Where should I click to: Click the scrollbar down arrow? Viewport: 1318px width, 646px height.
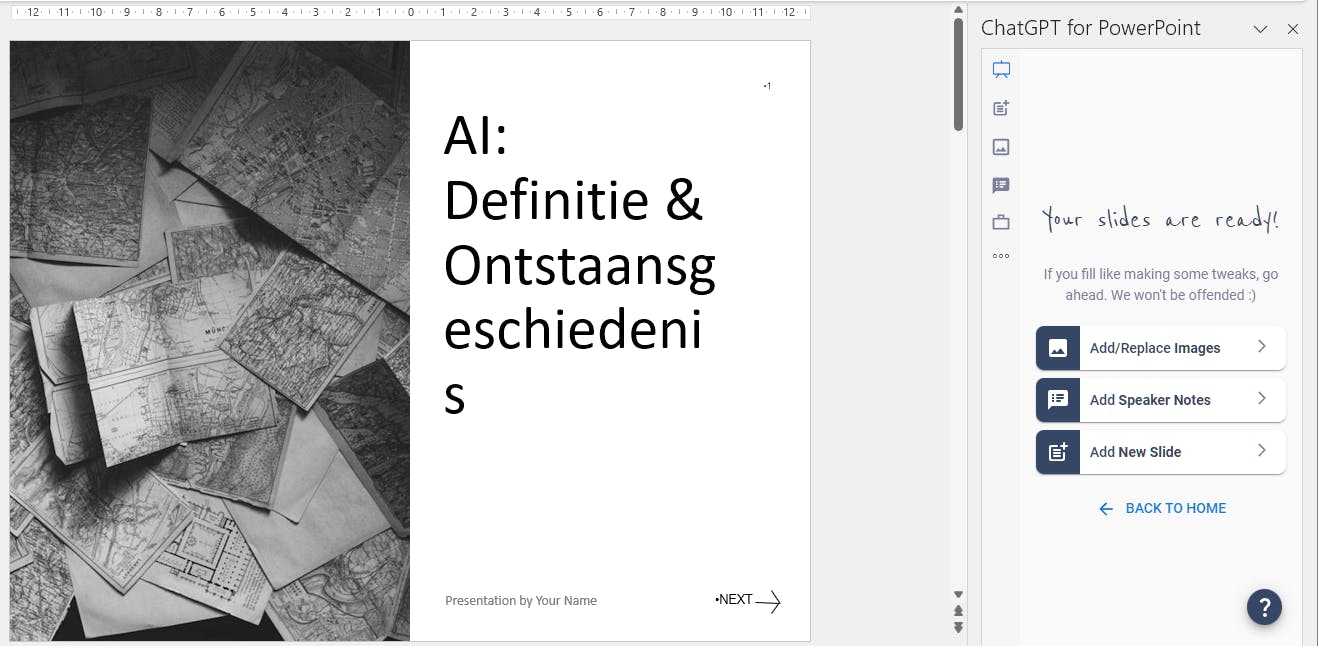[958, 594]
